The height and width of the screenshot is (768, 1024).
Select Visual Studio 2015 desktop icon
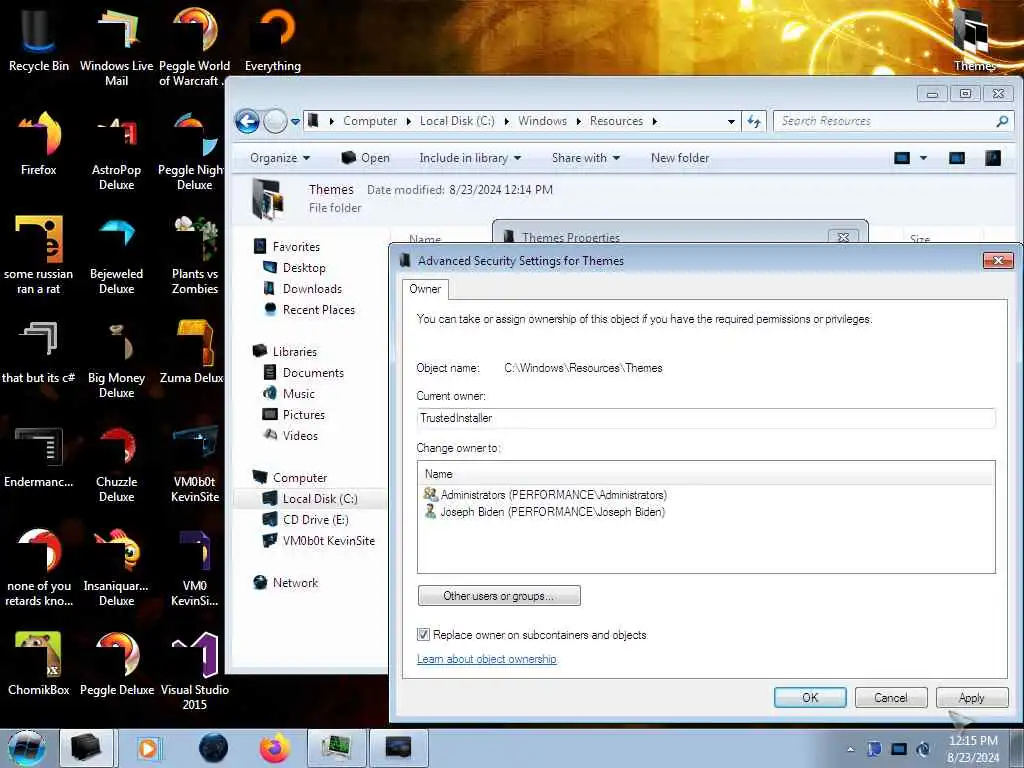[195, 669]
